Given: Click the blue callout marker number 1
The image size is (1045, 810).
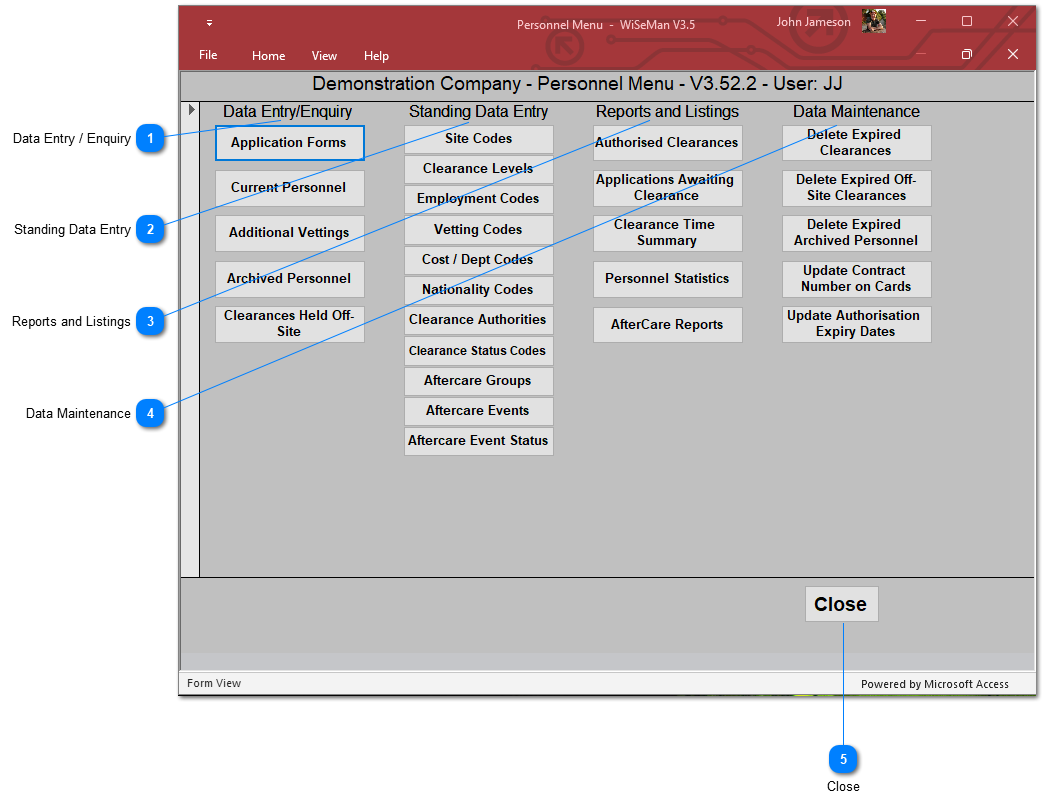Looking at the screenshot, I should point(150,138).
